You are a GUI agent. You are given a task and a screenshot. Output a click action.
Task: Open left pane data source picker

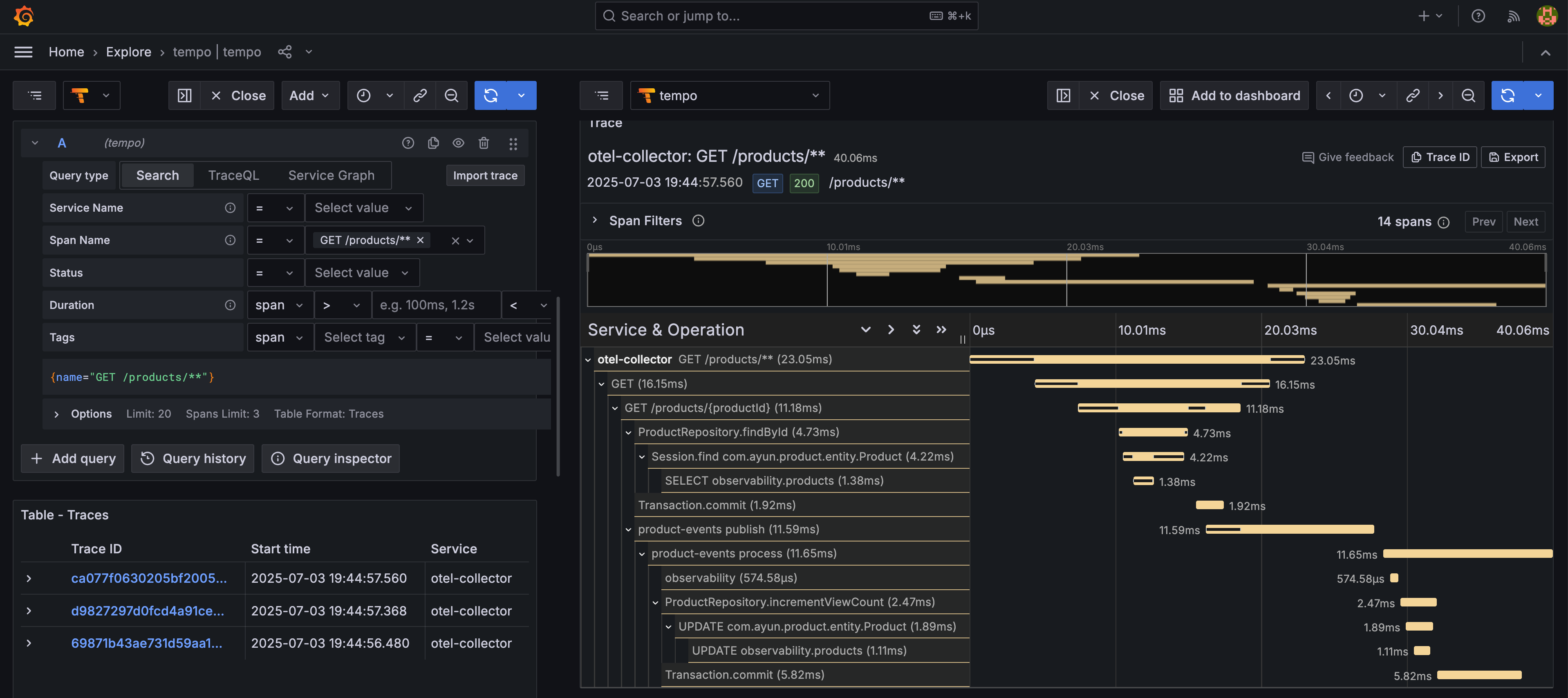91,96
